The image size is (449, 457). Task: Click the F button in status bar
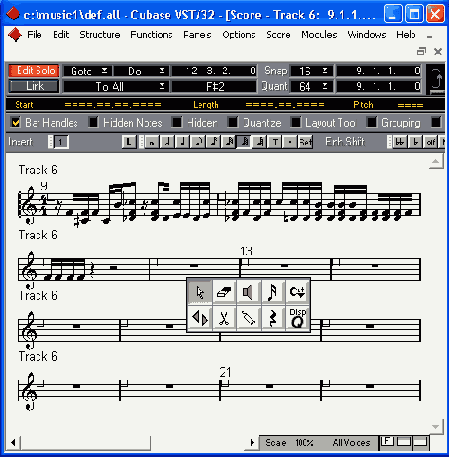(387, 441)
